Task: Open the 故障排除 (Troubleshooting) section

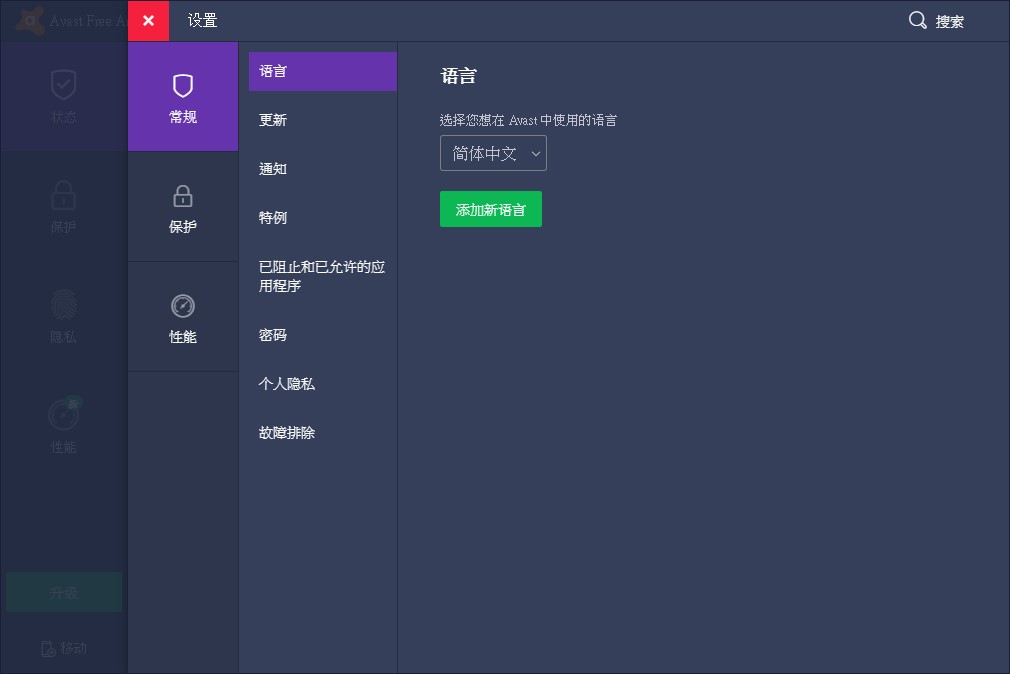Action: coord(286,433)
